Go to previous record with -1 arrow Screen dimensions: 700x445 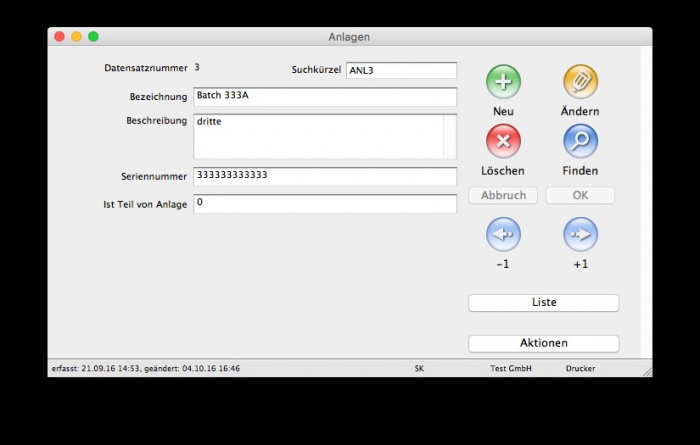pyautogui.click(x=503, y=234)
